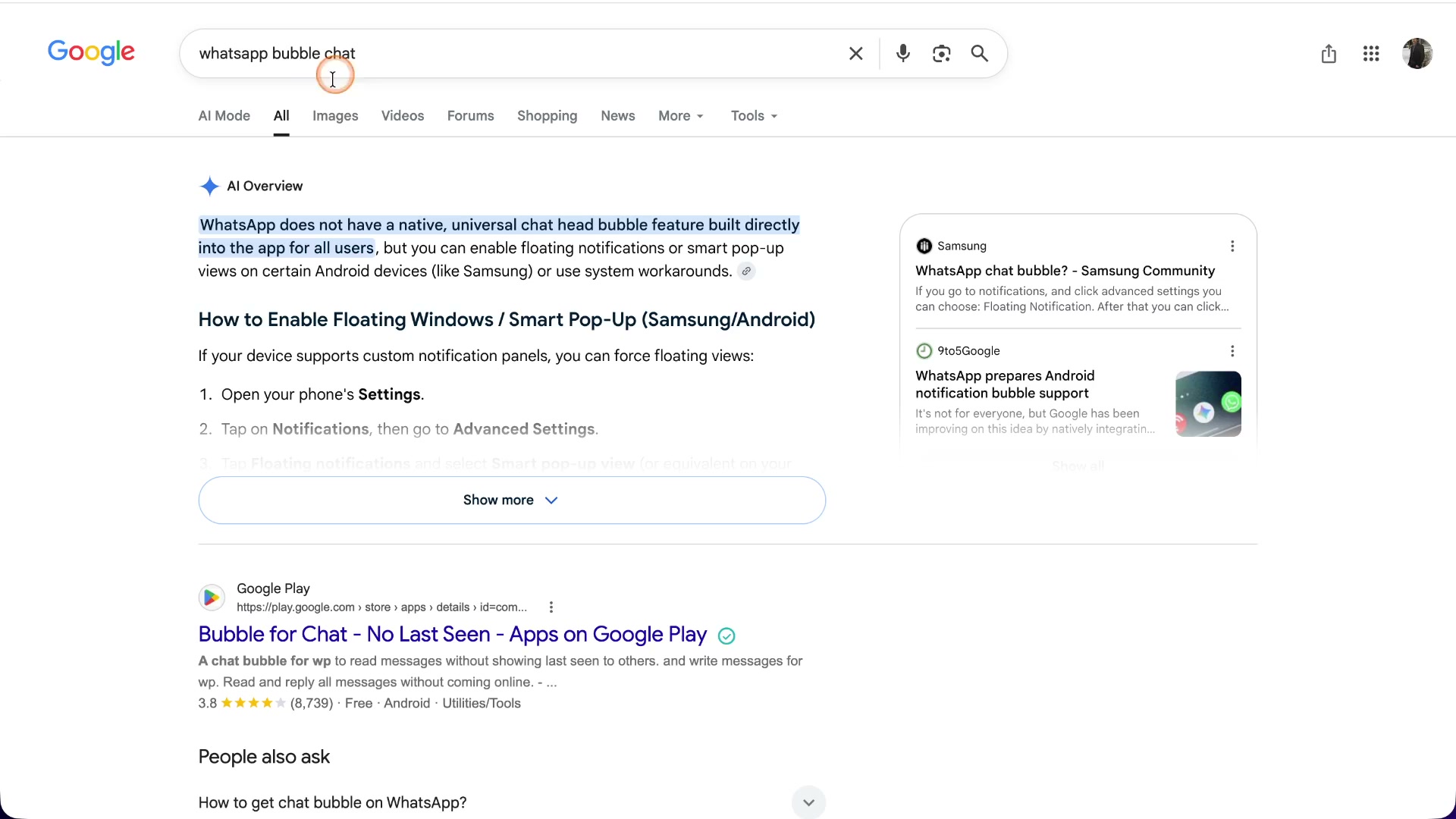Click the 9to5Google article thumbnail
Viewport: 1456px width, 819px height.
(x=1208, y=404)
